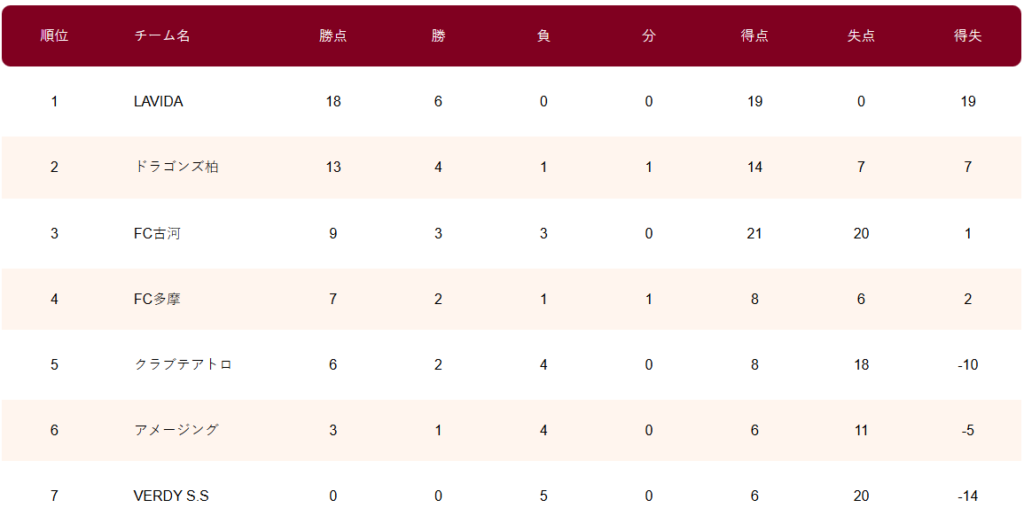Click クラブテアトロ's -10 goal difference
This screenshot has width=1024, height=531.
(x=968, y=364)
